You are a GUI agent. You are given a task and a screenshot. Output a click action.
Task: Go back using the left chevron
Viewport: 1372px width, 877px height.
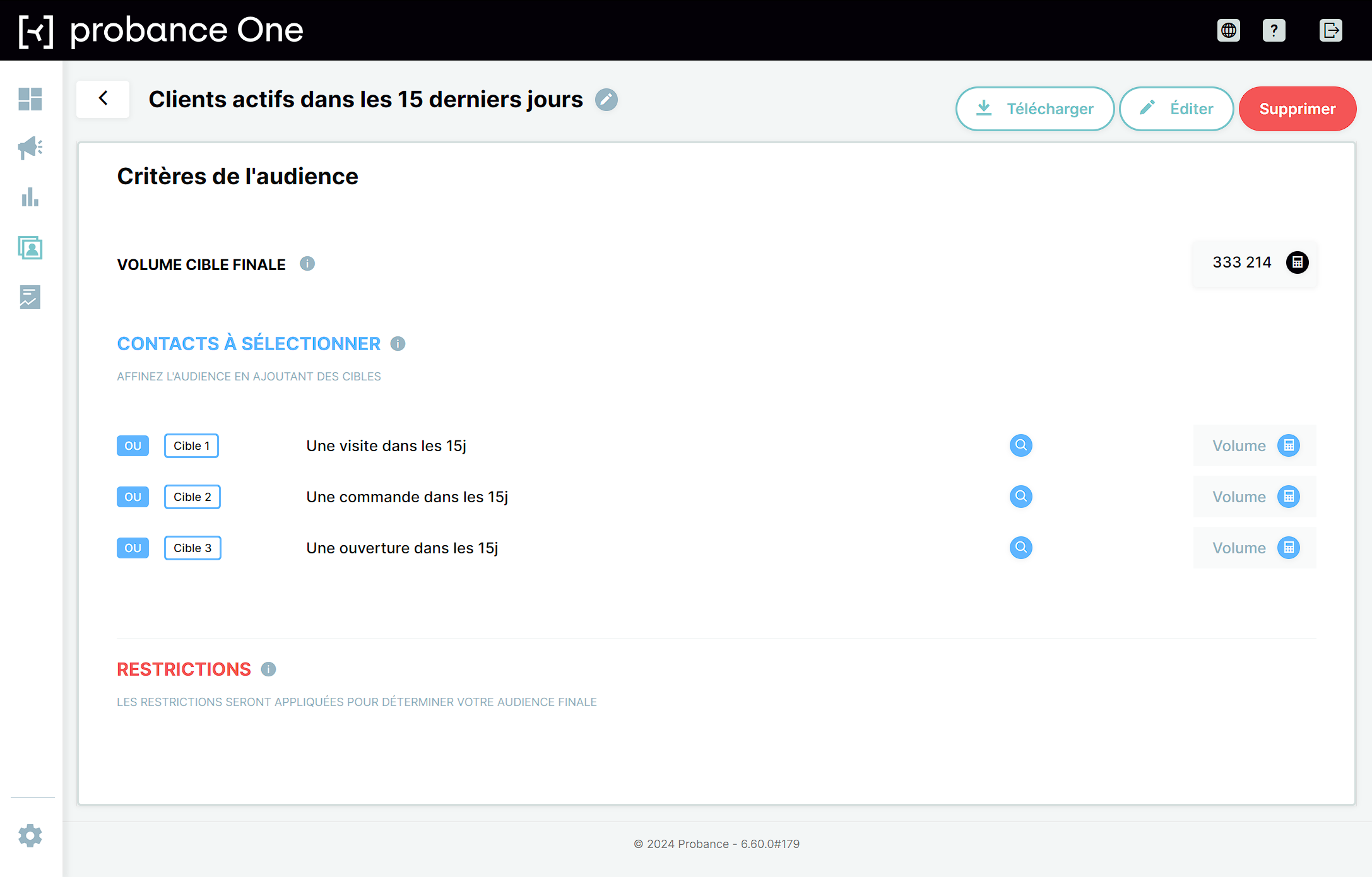tap(103, 99)
